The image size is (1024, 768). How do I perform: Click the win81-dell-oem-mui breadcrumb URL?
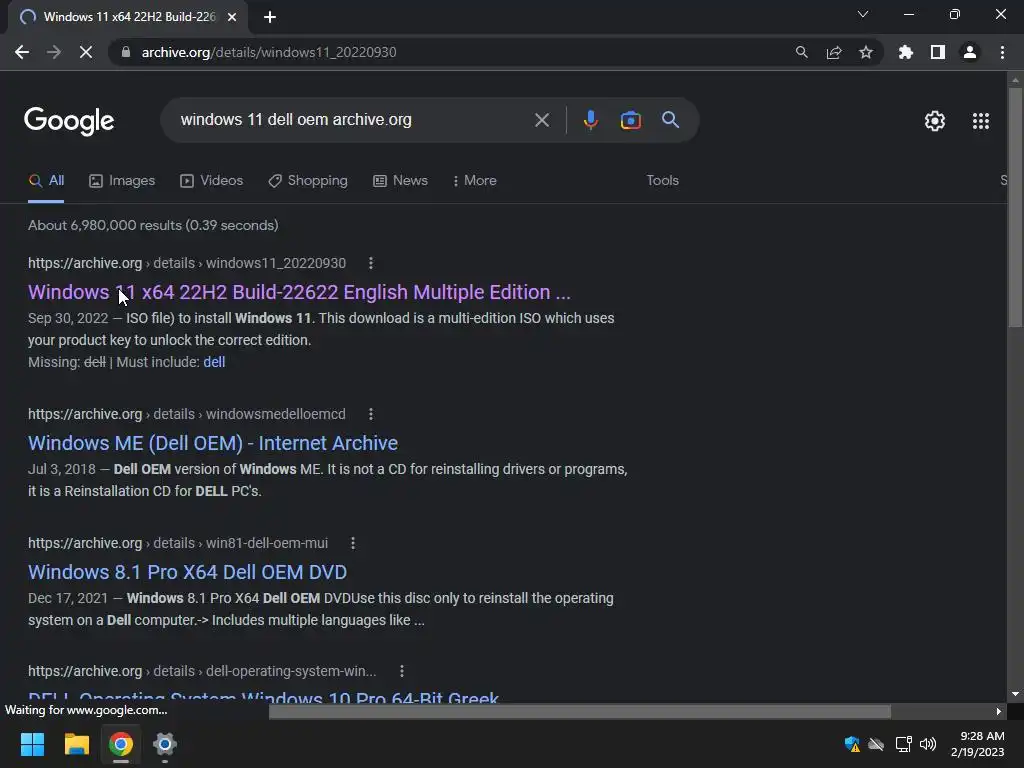click(x=178, y=543)
